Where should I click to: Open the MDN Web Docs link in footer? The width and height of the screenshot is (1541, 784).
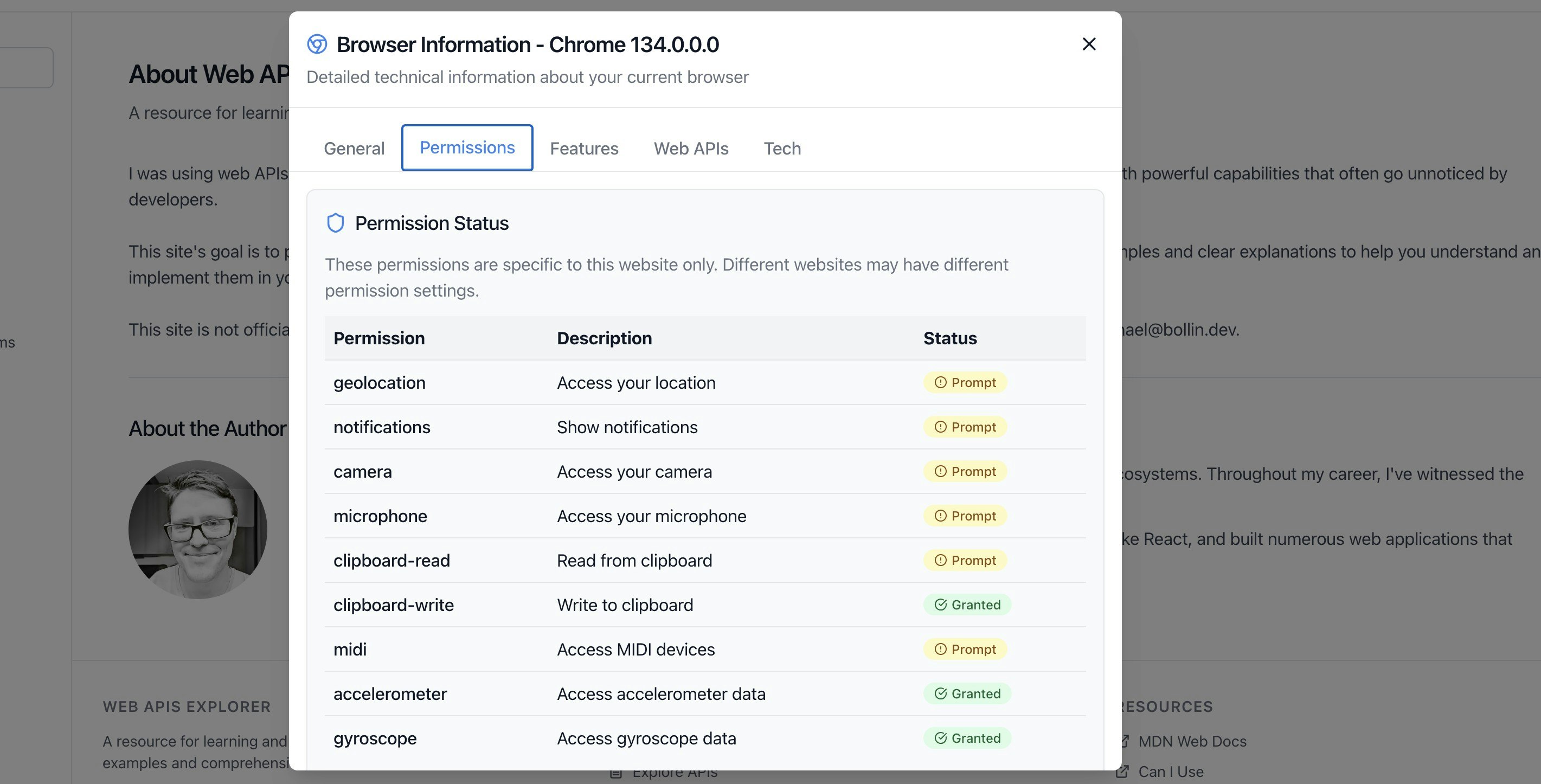click(1192, 741)
